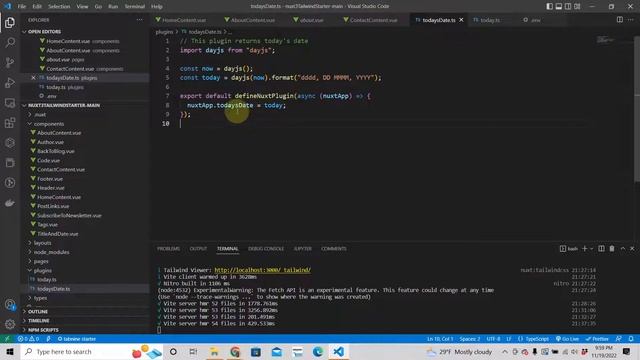Viewport: 640px width, 360px height.
Task: Open Explorer panel More Actions ellipsis
Action: coord(140,20)
